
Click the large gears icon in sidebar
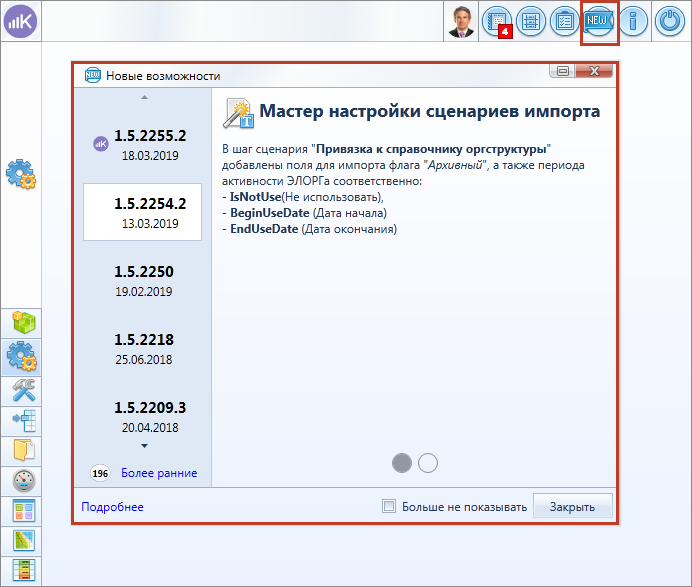tap(21, 174)
